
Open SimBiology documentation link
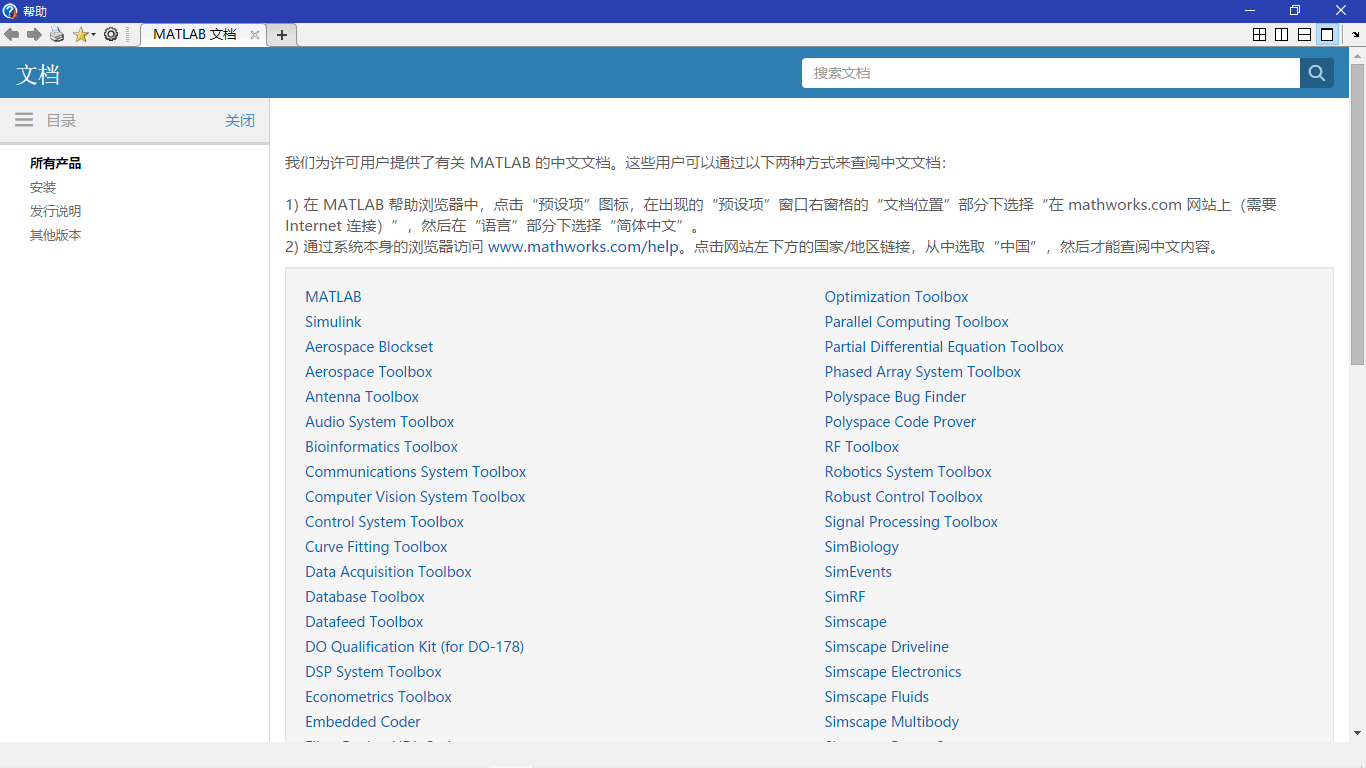click(862, 547)
